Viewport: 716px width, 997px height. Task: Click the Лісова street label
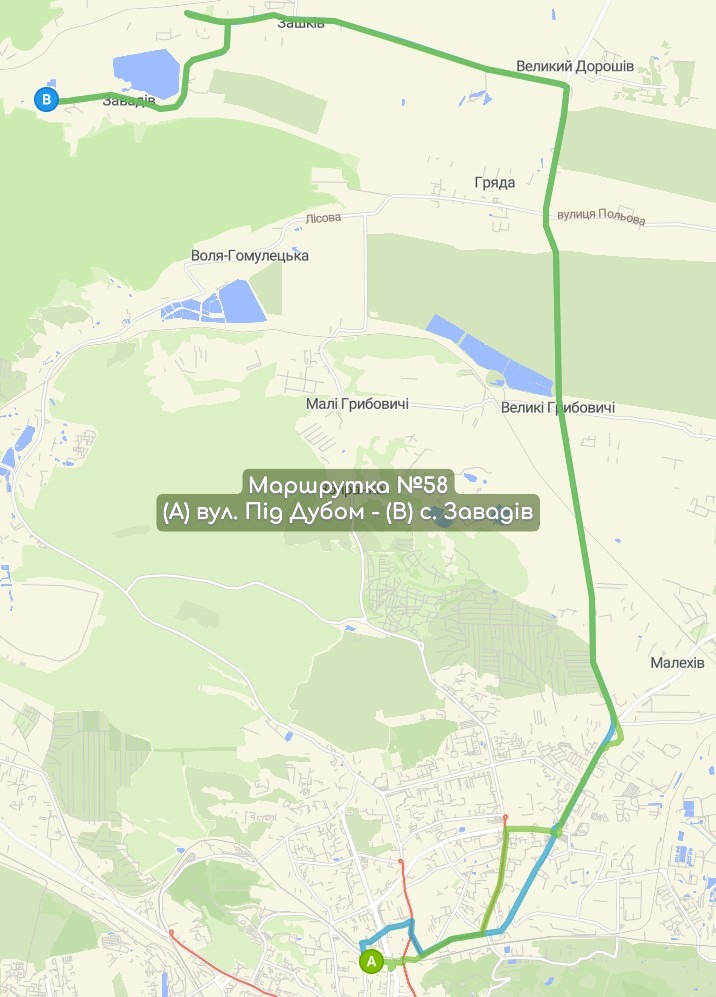point(323,218)
